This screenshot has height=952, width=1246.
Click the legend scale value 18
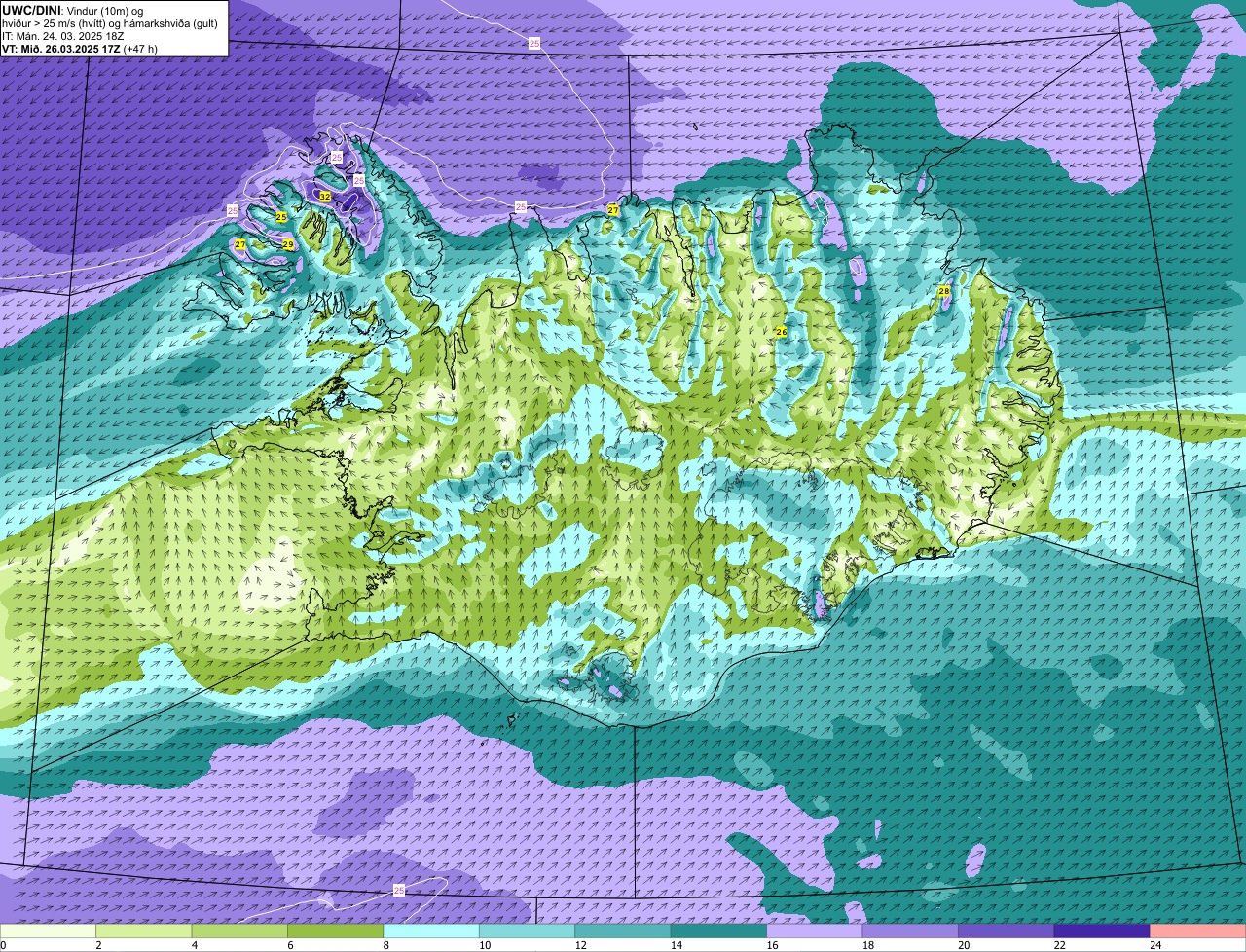(x=867, y=945)
